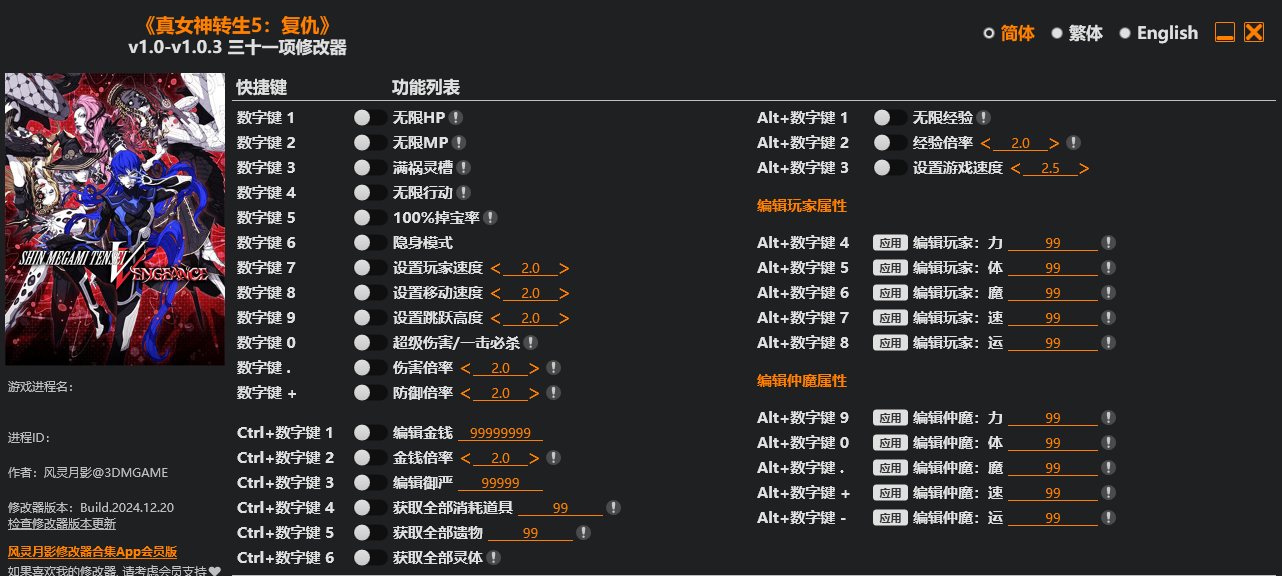Viewport: 1282px width, 576px height.
Task: Toggle 获取全部灵体 switch
Action: (370, 558)
